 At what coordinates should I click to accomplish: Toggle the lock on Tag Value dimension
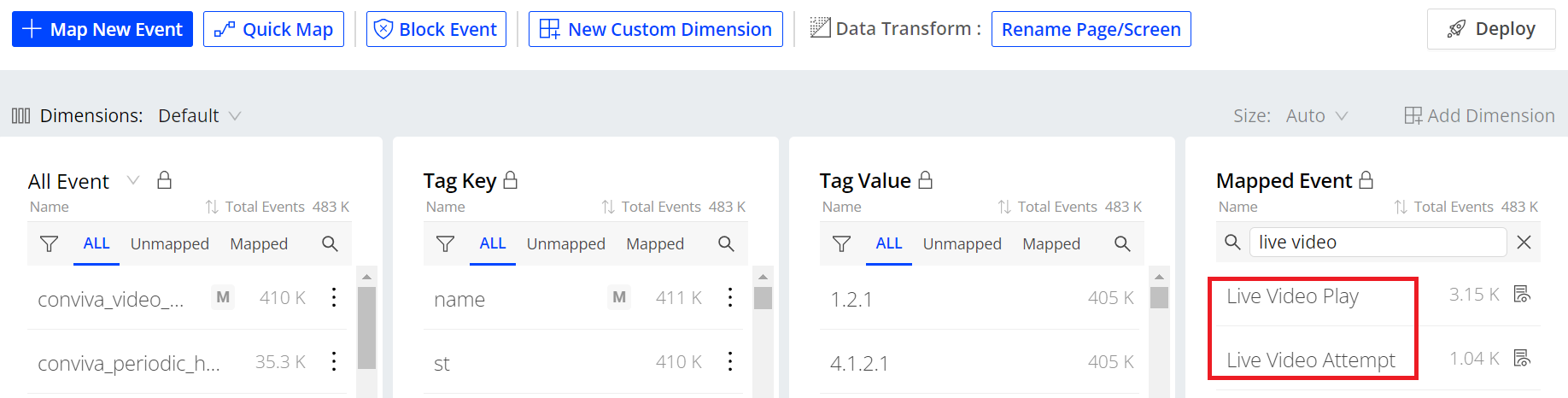tap(926, 180)
